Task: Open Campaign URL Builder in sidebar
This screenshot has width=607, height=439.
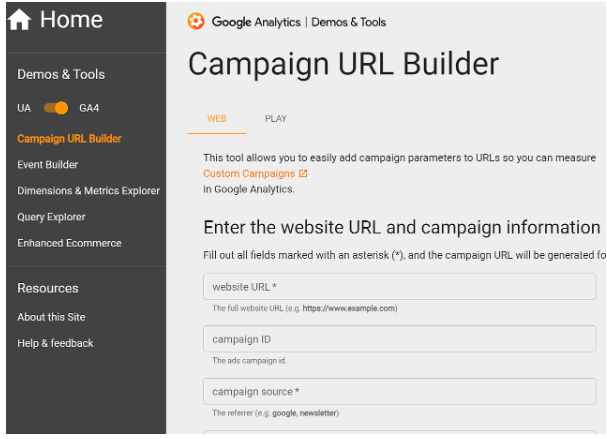Action: (69, 139)
